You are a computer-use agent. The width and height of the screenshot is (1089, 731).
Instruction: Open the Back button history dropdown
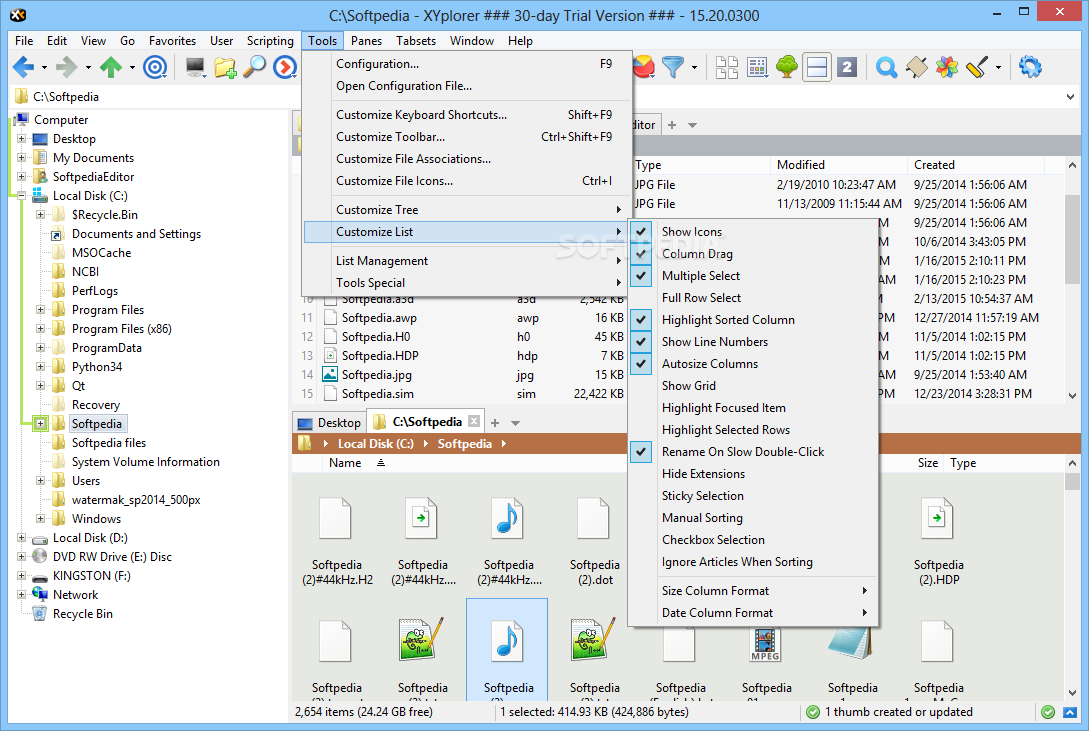point(44,67)
